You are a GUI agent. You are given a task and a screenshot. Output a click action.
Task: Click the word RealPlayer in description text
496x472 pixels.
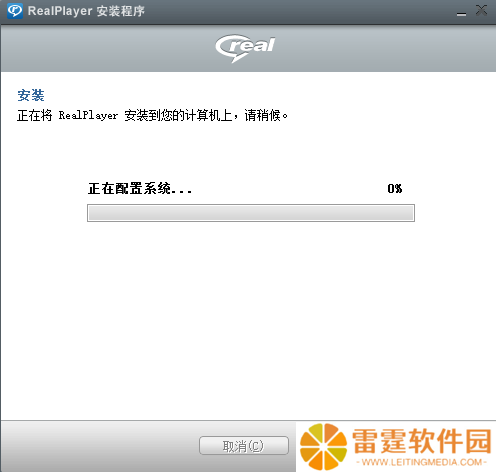88,116
